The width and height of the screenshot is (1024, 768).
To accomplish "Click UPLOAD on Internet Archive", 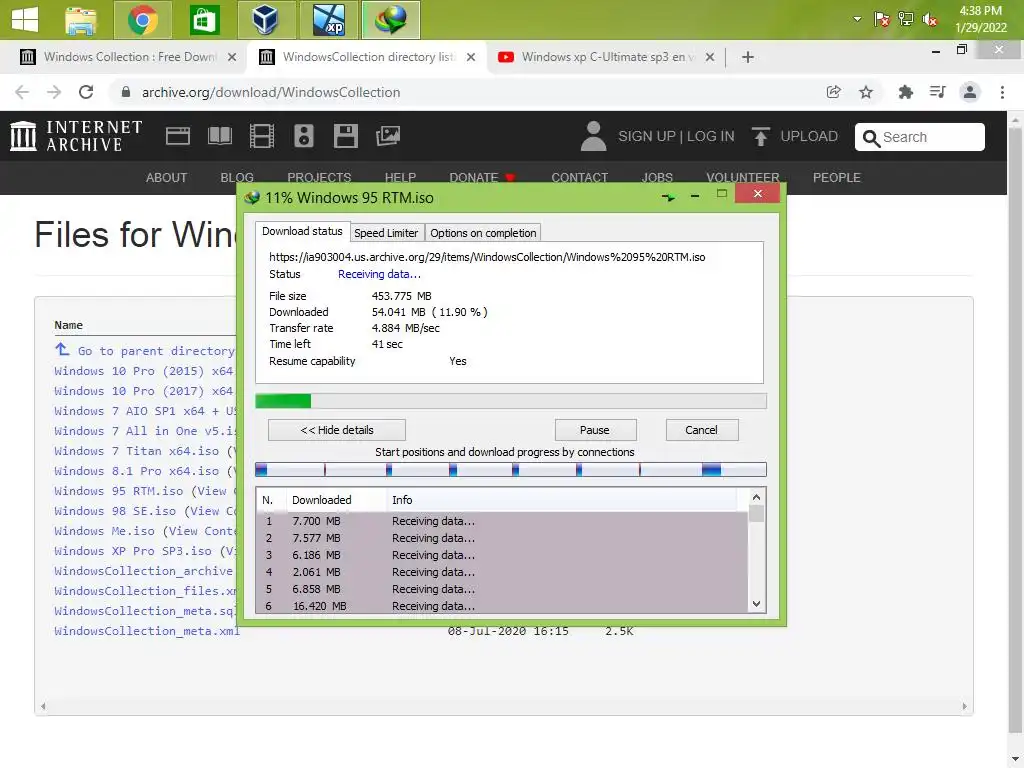I will [x=795, y=136].
